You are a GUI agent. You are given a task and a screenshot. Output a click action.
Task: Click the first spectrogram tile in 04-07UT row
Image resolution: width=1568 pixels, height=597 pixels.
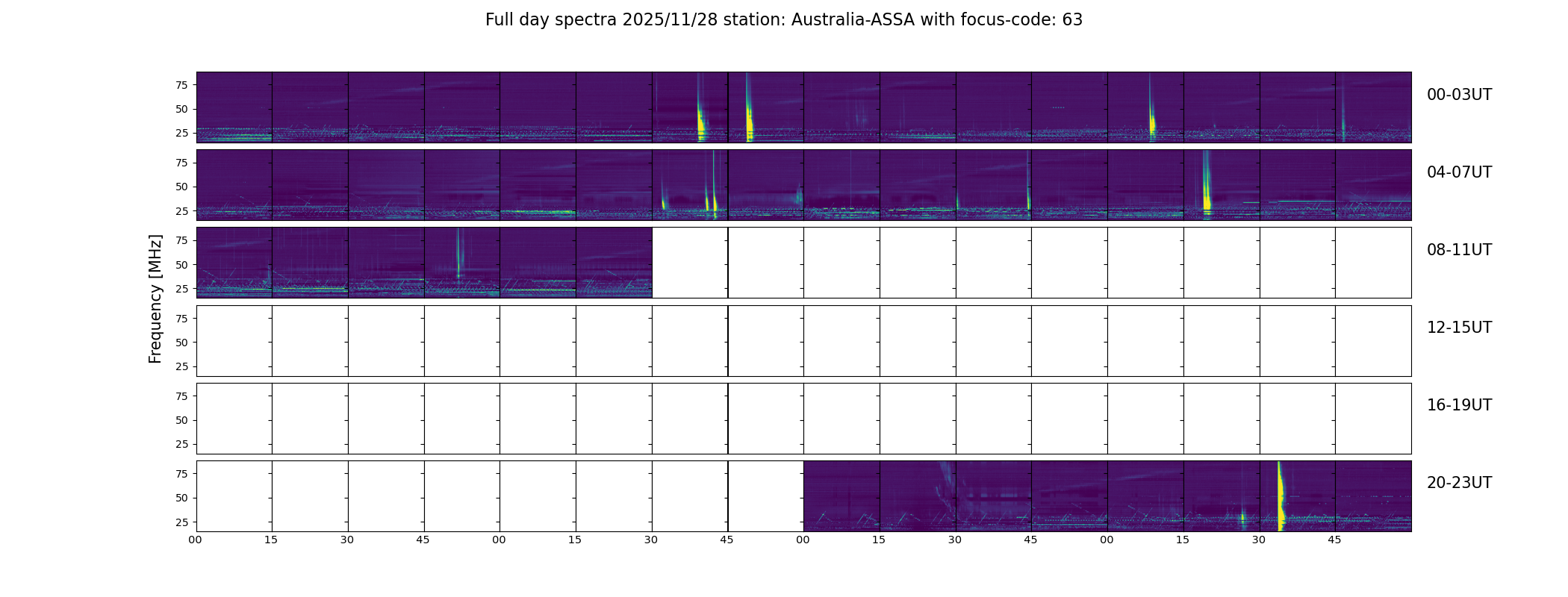234,184
